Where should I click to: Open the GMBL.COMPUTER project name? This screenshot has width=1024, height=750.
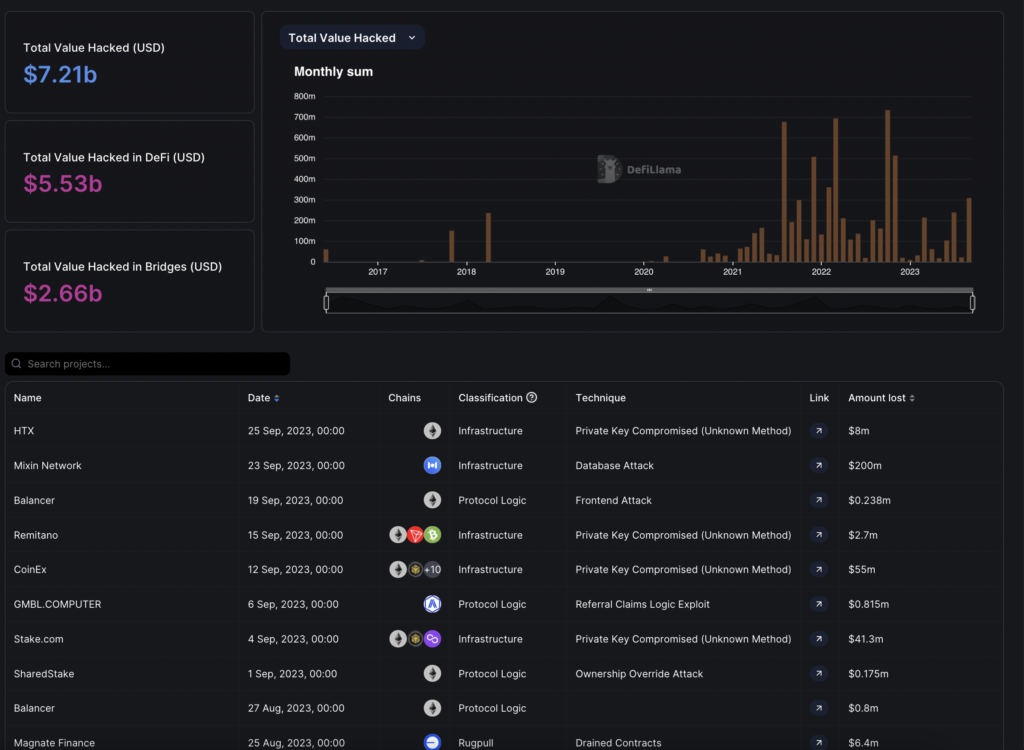pos(57,604)
